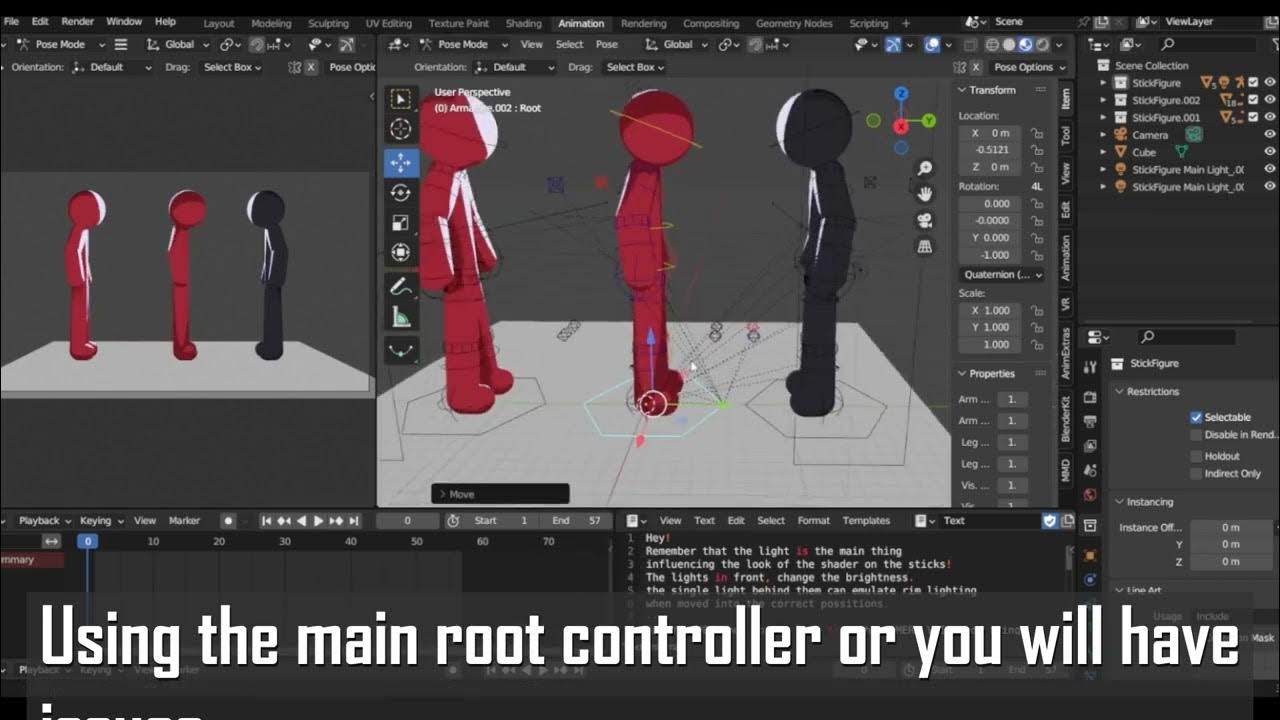Activate the Rotate tool in viewport toolbar

[x=401, y=193]
